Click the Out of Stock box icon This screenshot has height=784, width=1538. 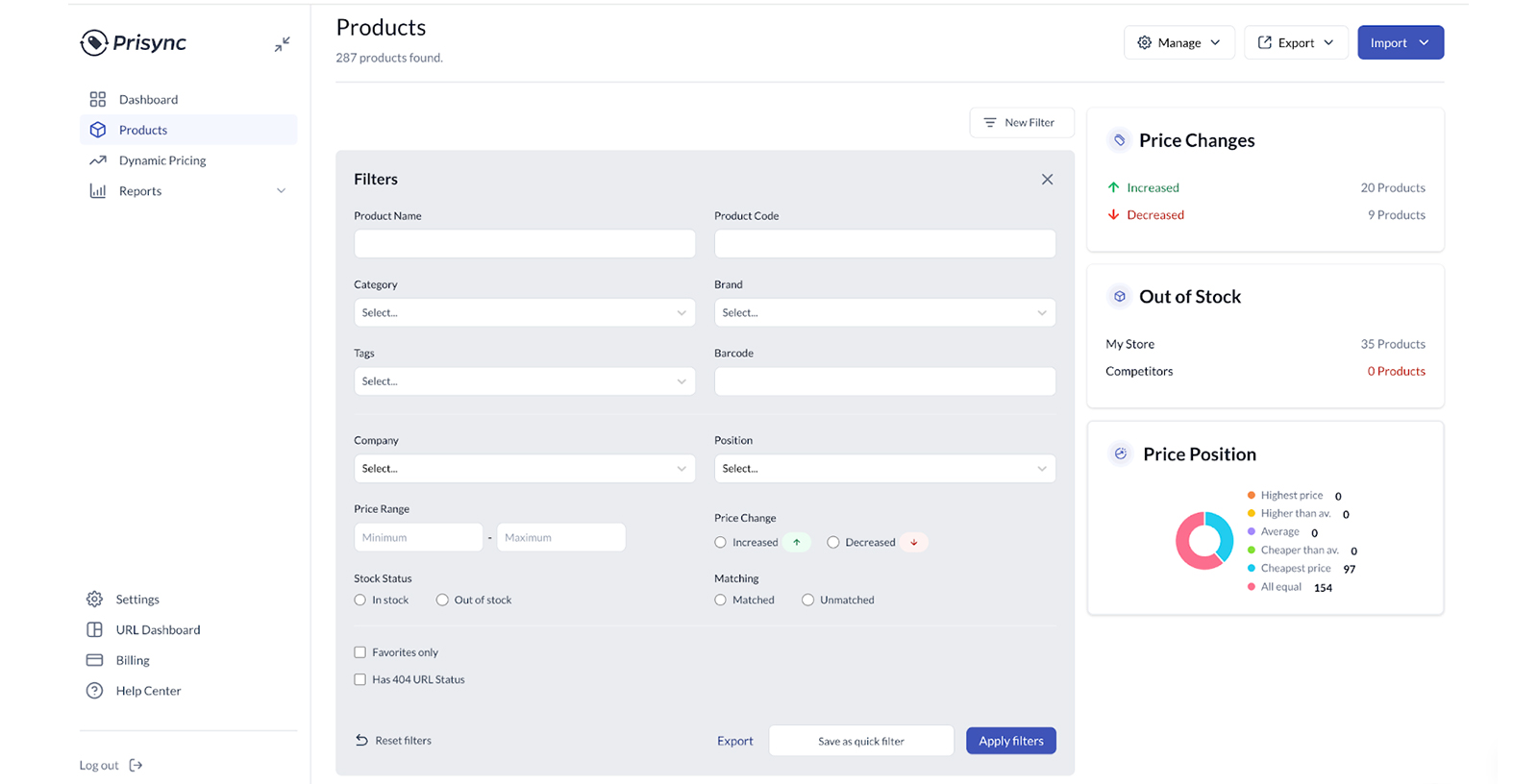point(1119,297)
